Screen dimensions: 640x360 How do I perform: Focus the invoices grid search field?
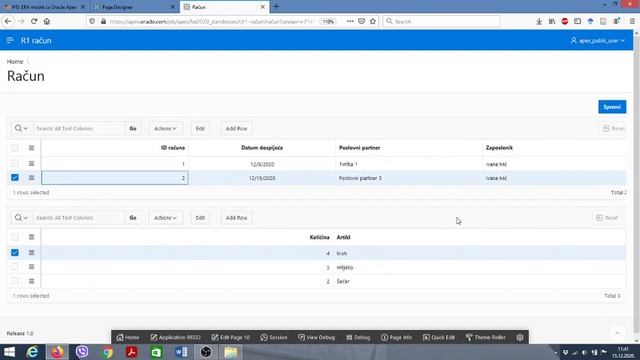pos(78,128)
